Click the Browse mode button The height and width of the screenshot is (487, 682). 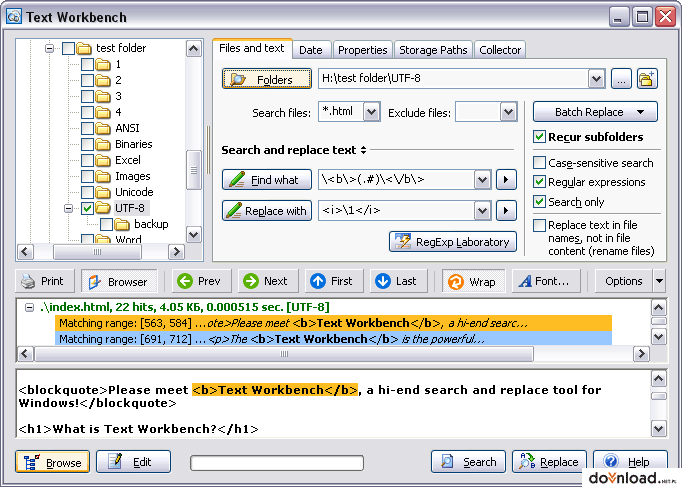click(53, 462)
